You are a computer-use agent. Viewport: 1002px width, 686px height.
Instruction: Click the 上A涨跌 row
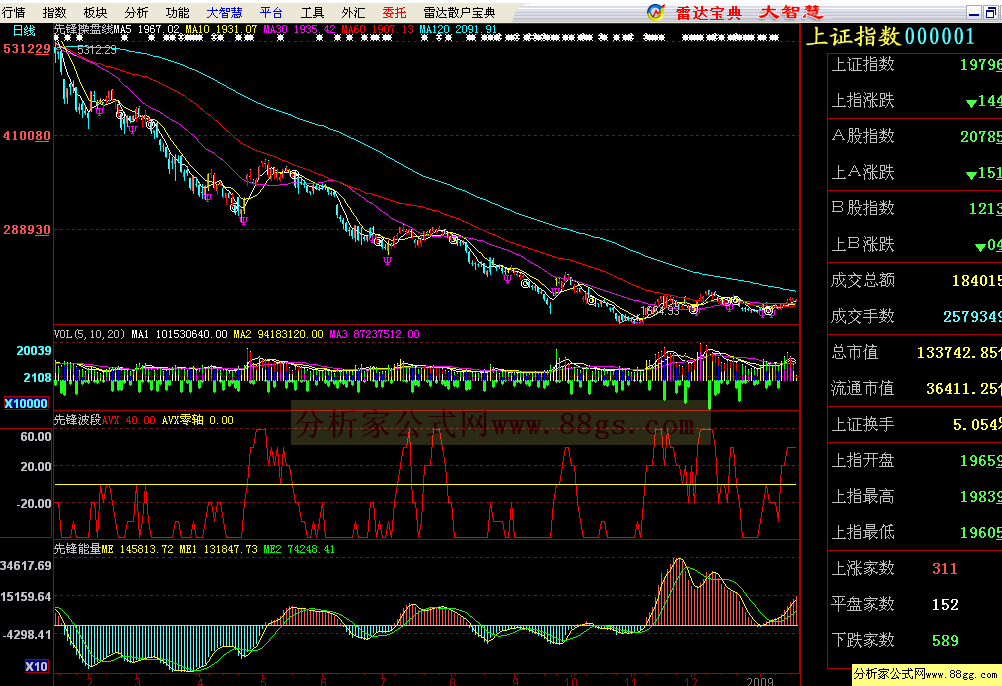point(916,172)
